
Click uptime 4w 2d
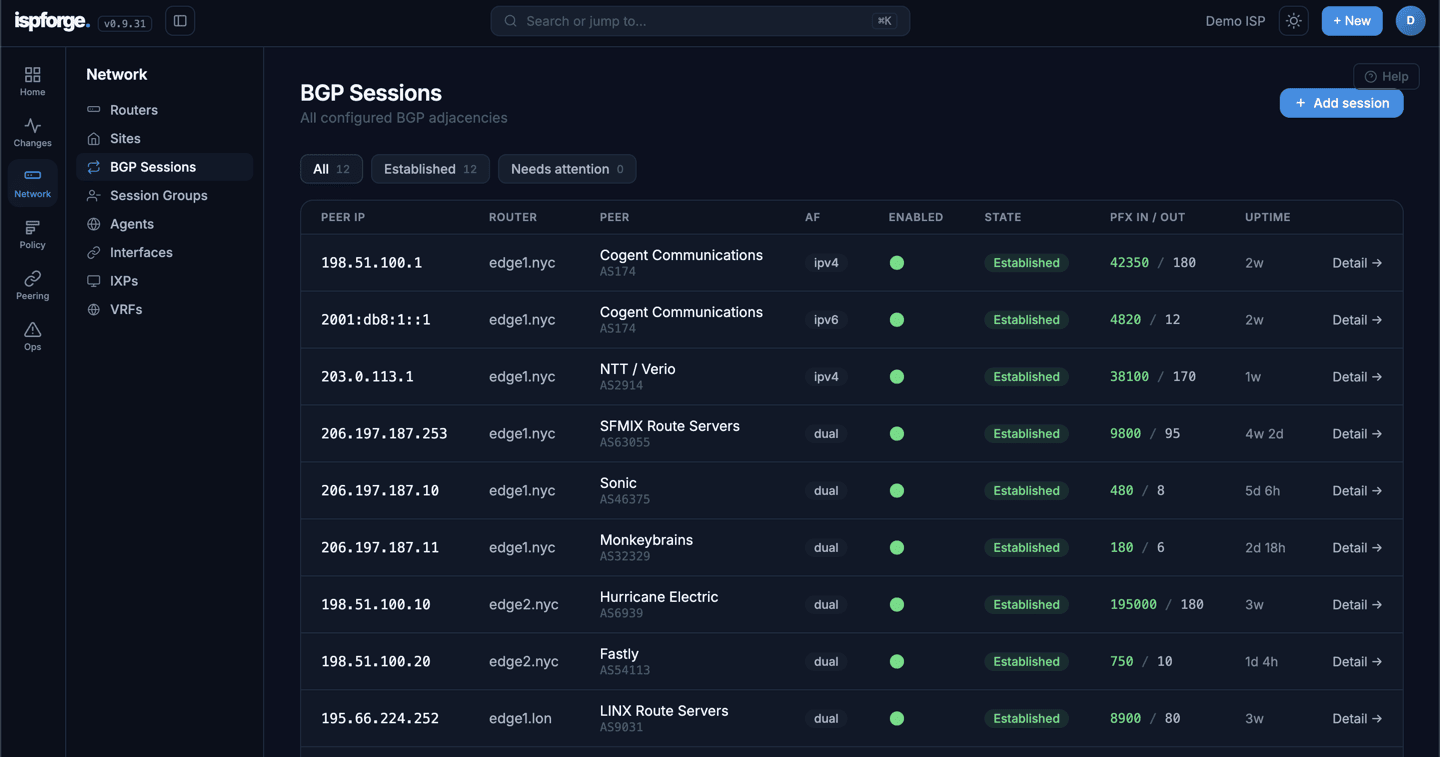coord(1264,434)
